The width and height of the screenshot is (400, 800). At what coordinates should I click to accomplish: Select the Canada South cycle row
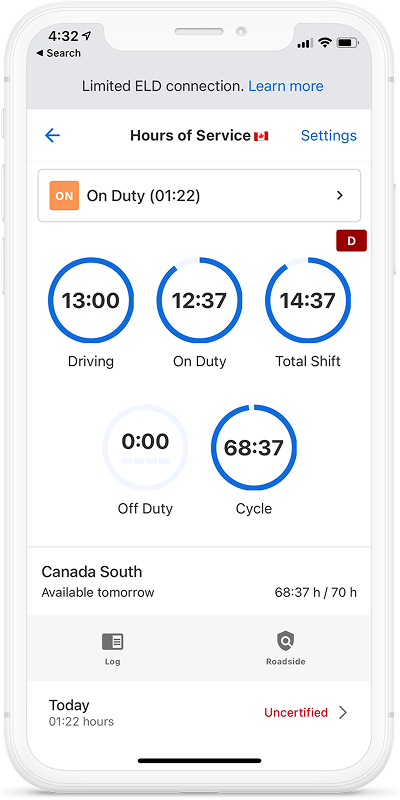[x=199, y=582]
